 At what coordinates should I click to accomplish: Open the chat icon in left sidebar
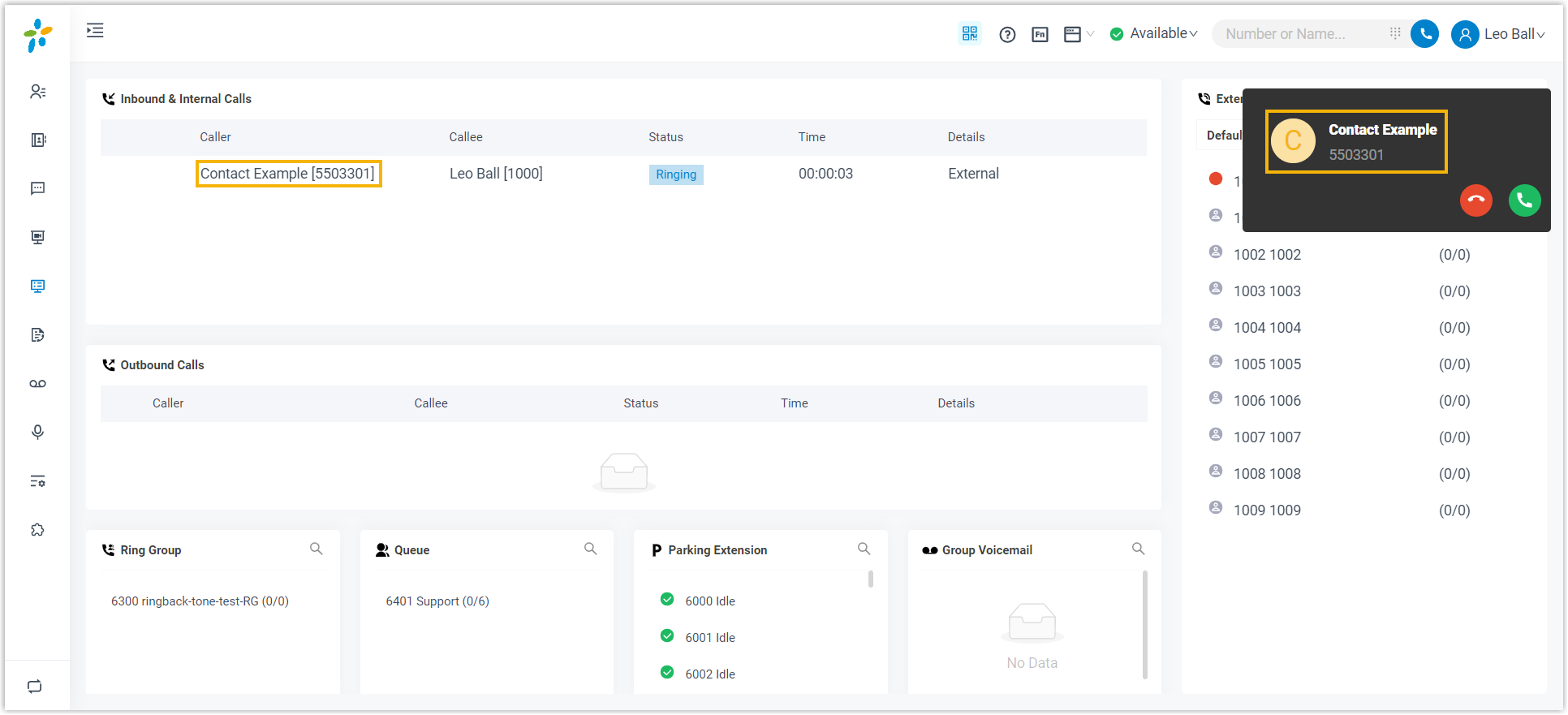click(x=37, y=188)
